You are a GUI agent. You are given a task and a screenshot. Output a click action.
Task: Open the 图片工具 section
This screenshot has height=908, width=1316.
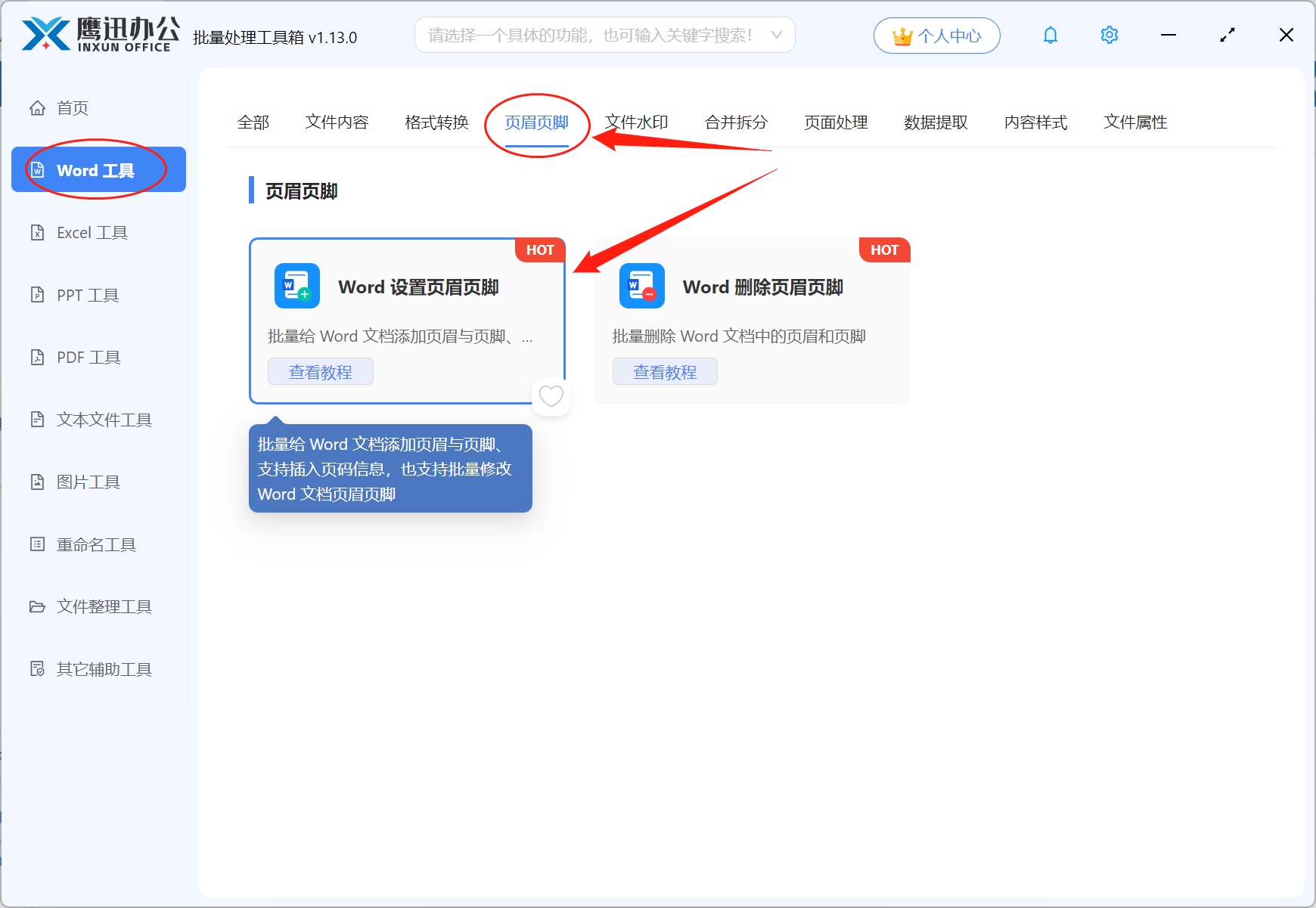coord(88,482)
